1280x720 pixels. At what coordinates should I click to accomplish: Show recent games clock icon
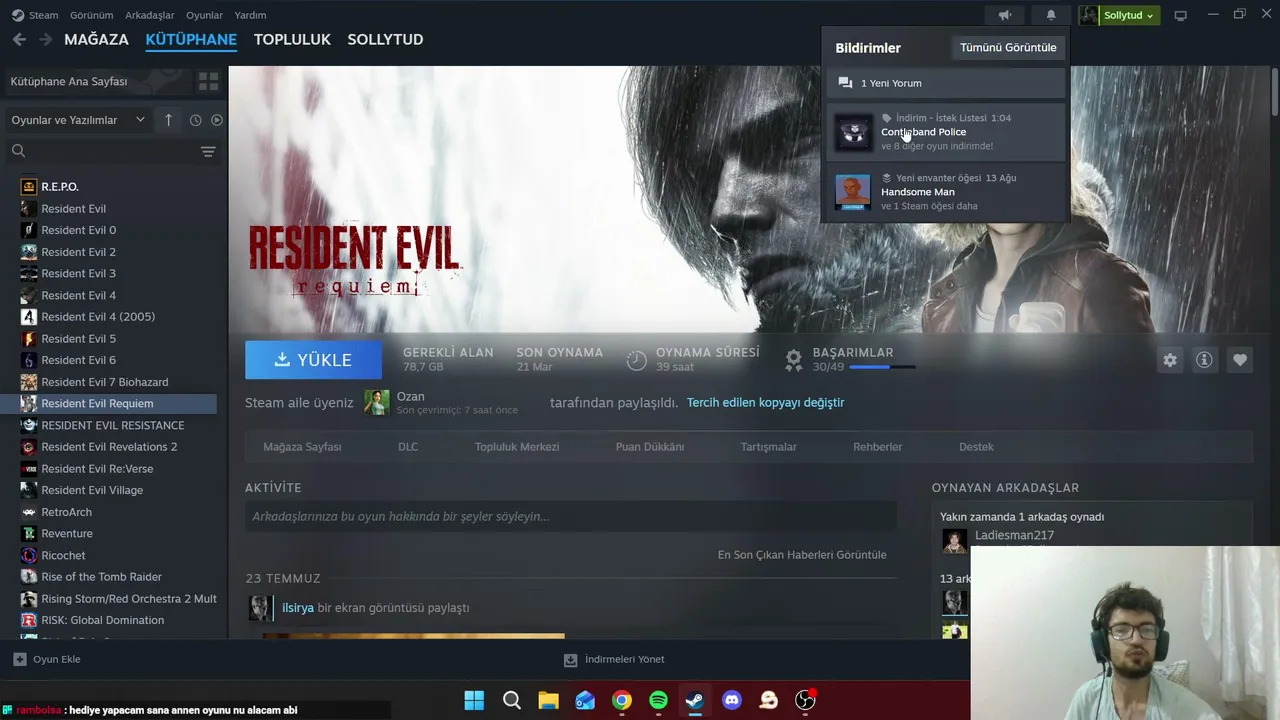pyautogui.click(x=195, y=120)
